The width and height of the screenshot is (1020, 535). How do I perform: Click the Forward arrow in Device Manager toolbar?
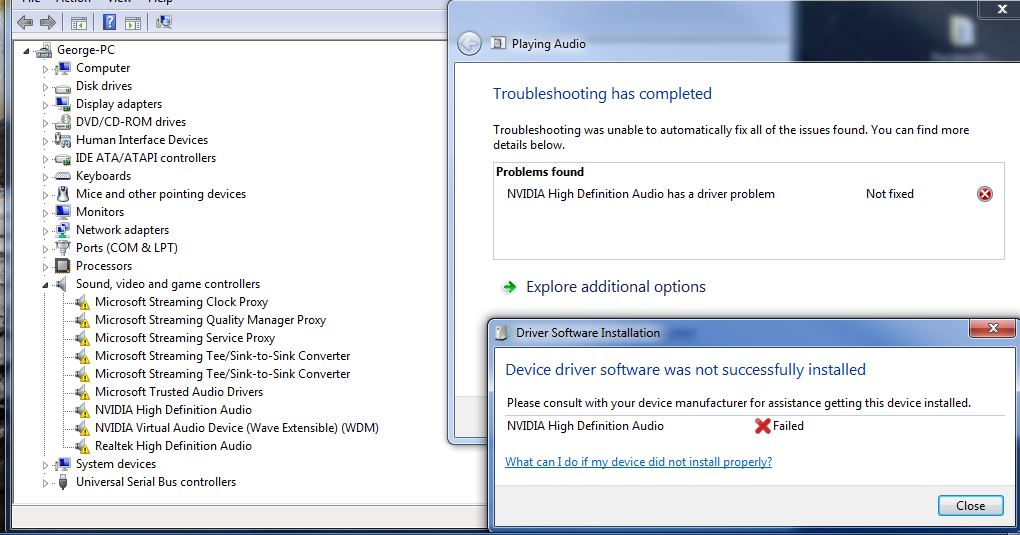click(x=47, y=23)
